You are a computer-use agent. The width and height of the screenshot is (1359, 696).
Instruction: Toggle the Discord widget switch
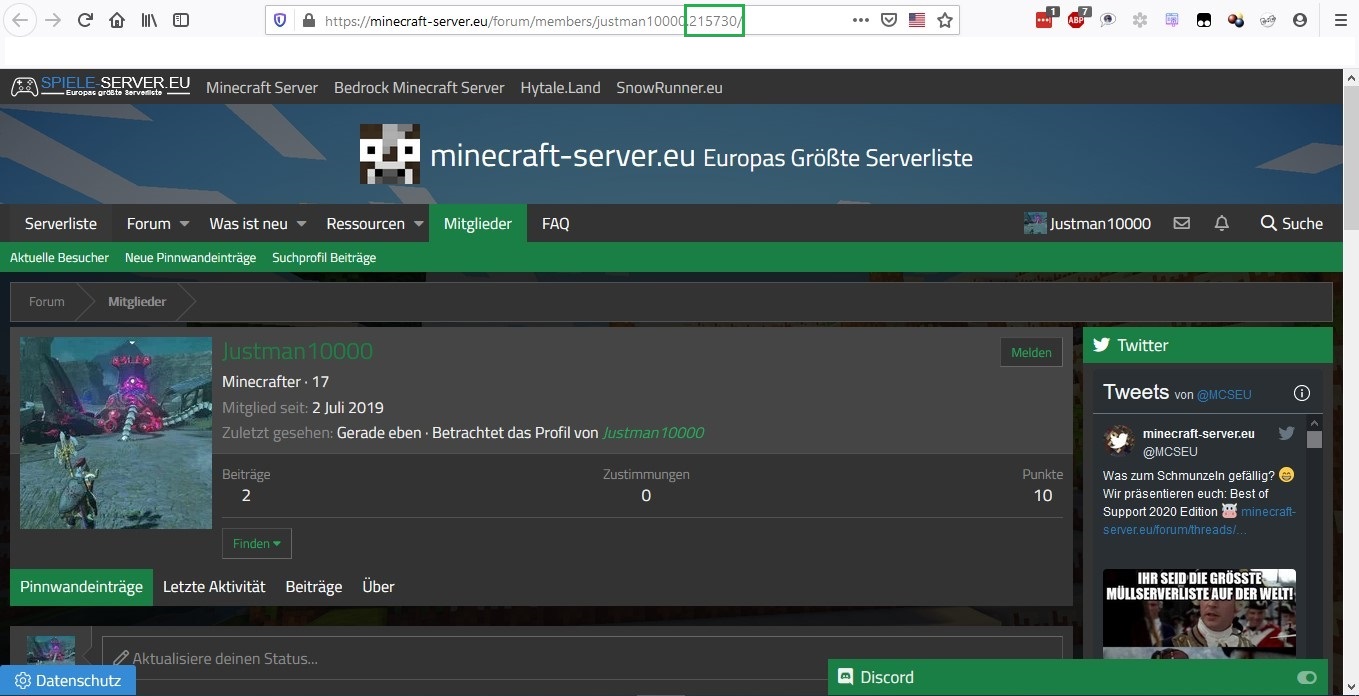coord(1306,677)
